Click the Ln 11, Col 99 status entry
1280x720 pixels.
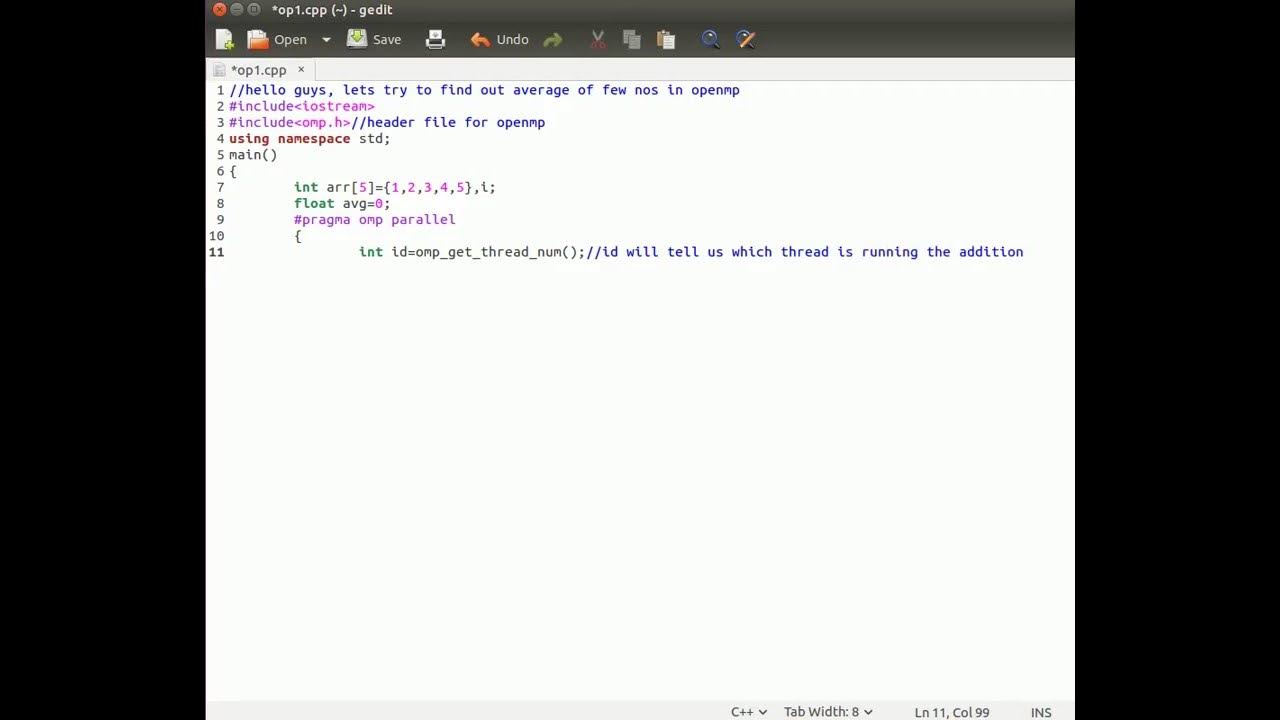point(951,712)
